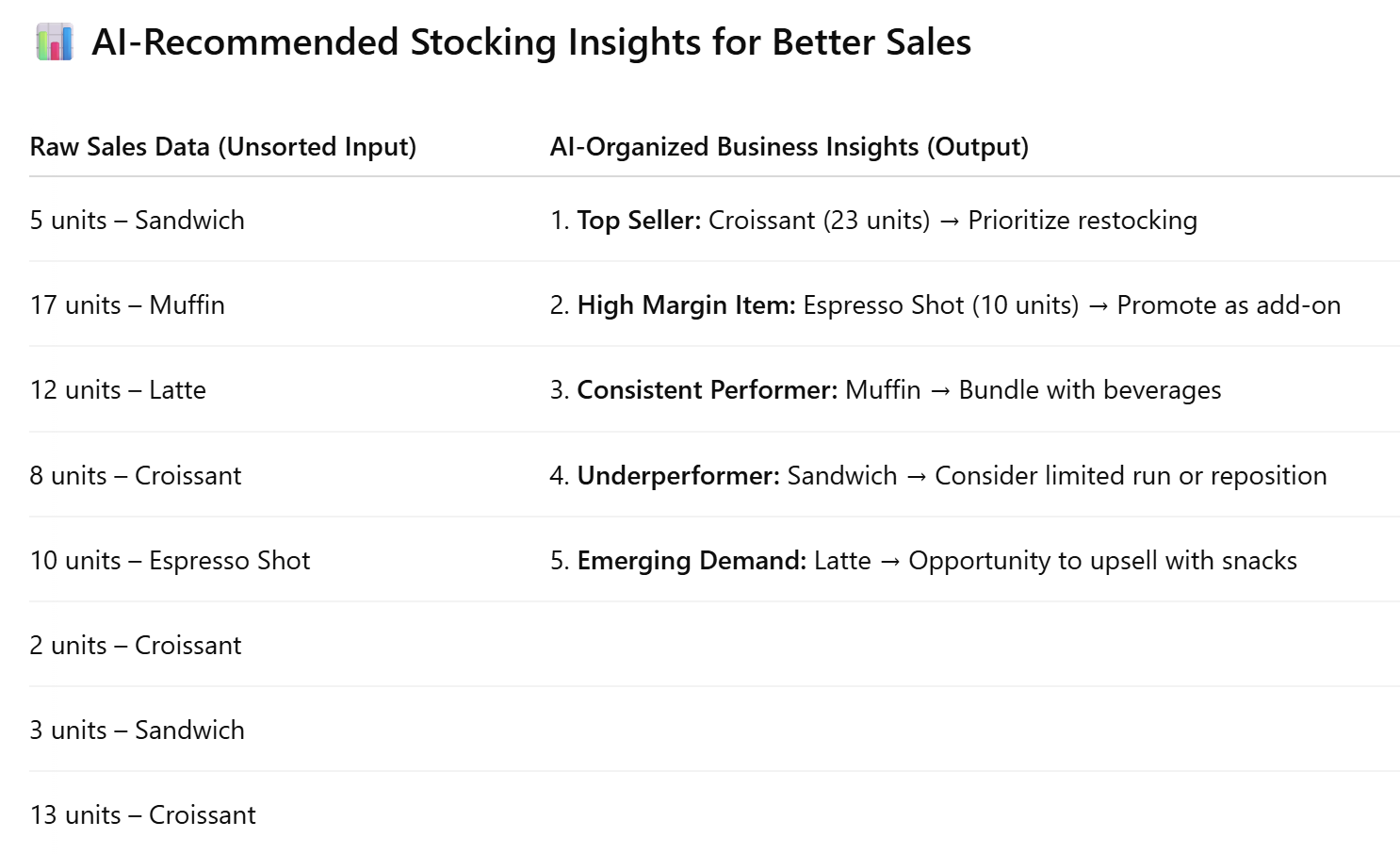Click the '3 units – Sandwich' cell
Image resolution: width=1400 pixels, height=854 pixels.
(x=137, y=731)
